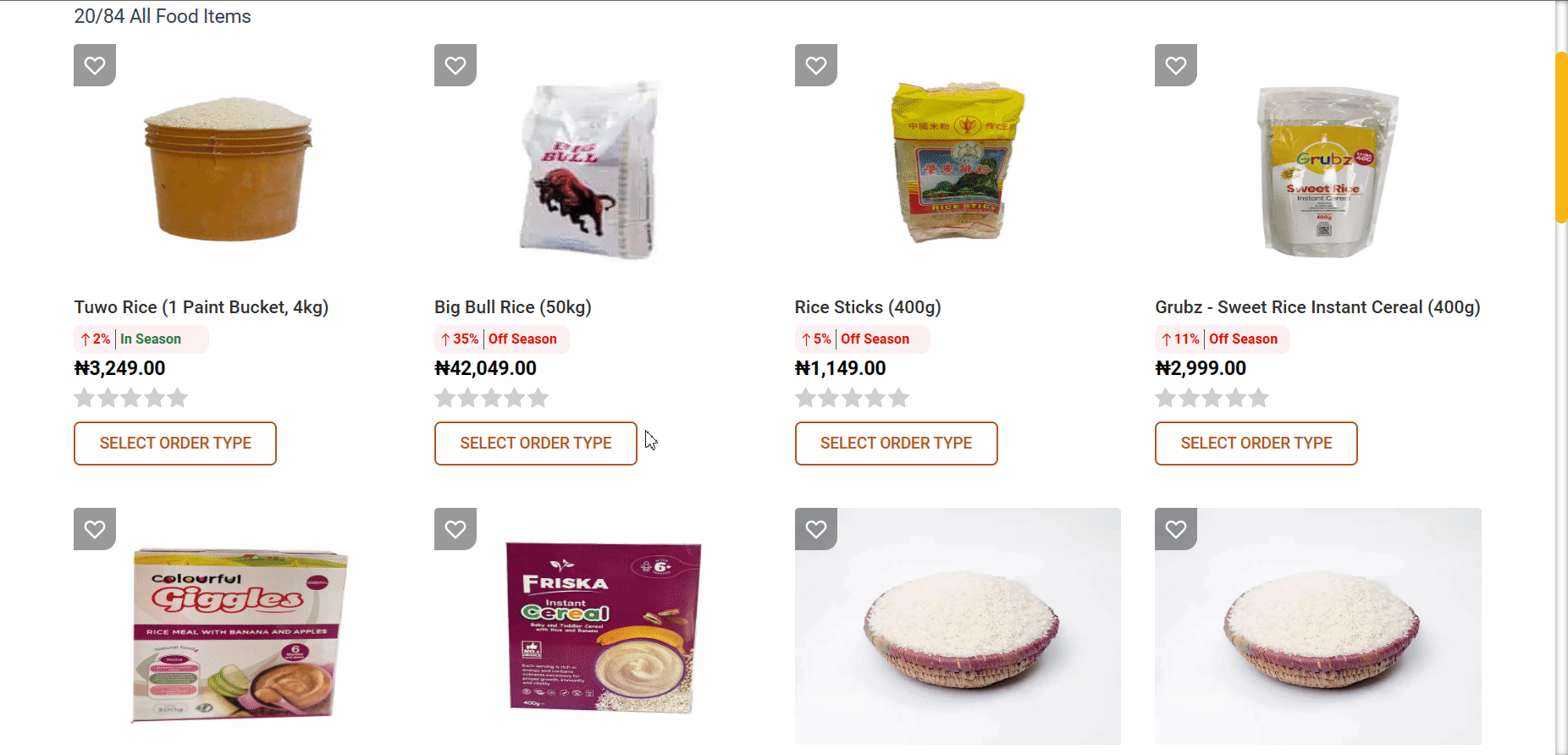Click heart on last bottom-row rice basket

click(1176, 529)
